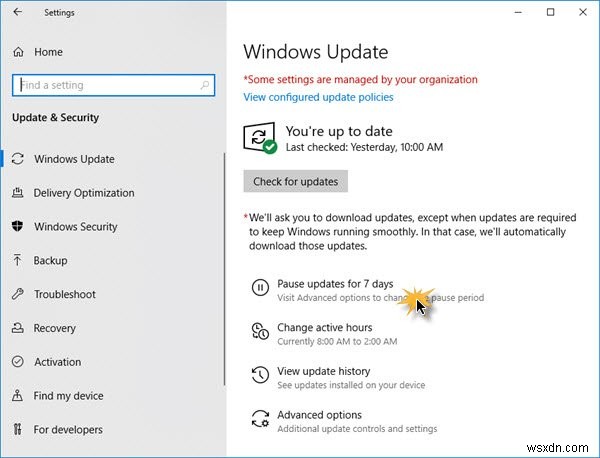
Task: Click the Troubleshoot wrench icon
Action: point(18,294)
